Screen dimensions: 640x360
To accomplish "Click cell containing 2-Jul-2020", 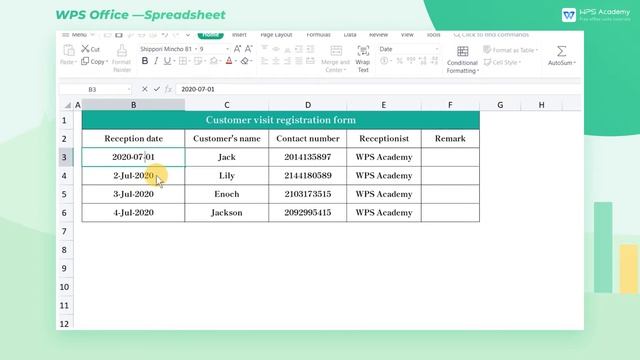I will tap(133, 176).
